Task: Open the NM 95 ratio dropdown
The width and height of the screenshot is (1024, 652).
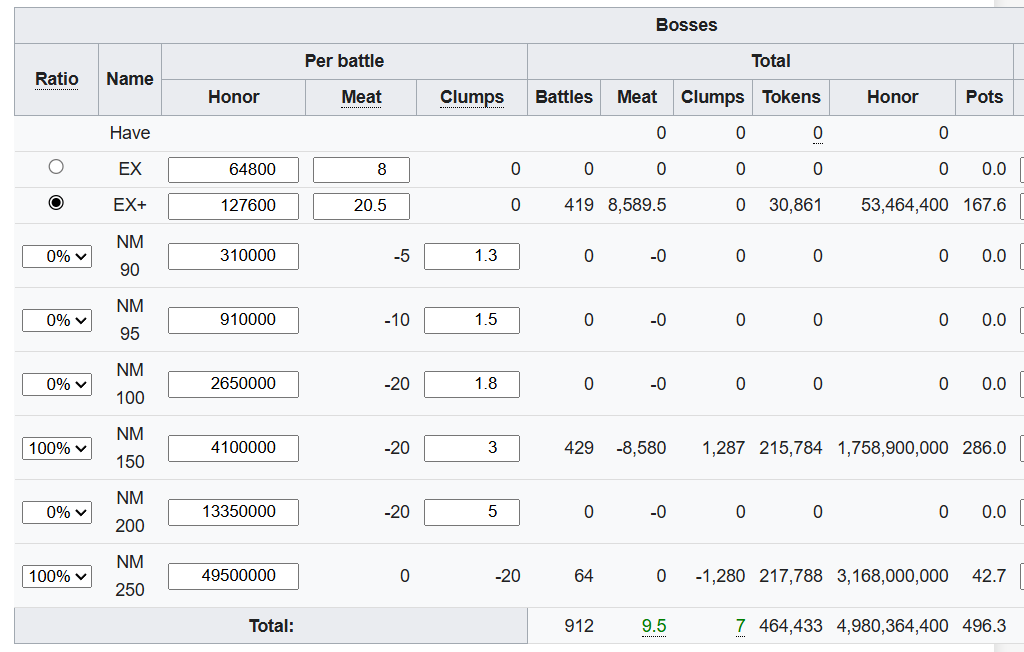Action: coord(57,320)
